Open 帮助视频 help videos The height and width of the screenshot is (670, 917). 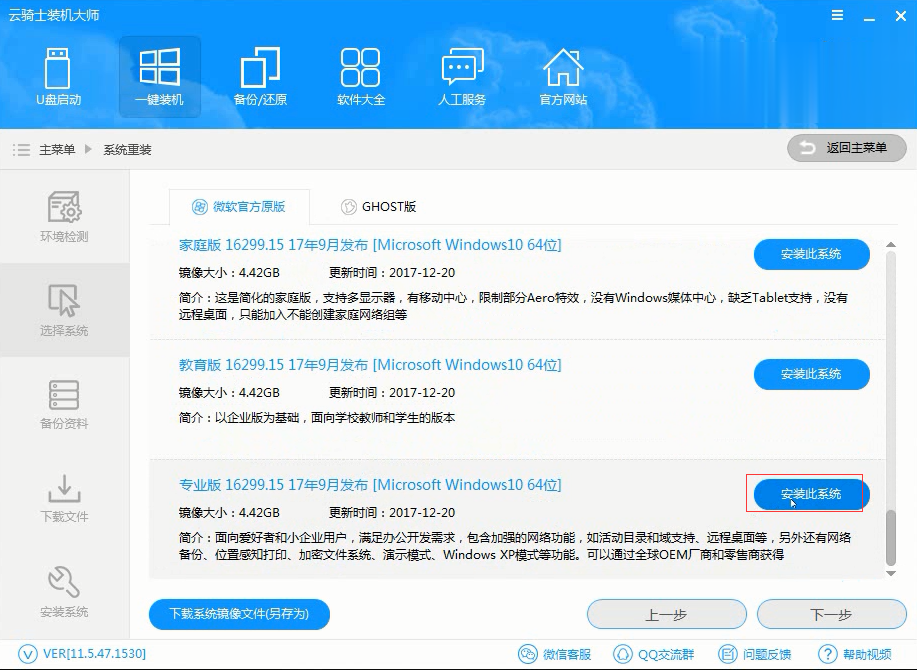tap(854, 654)
